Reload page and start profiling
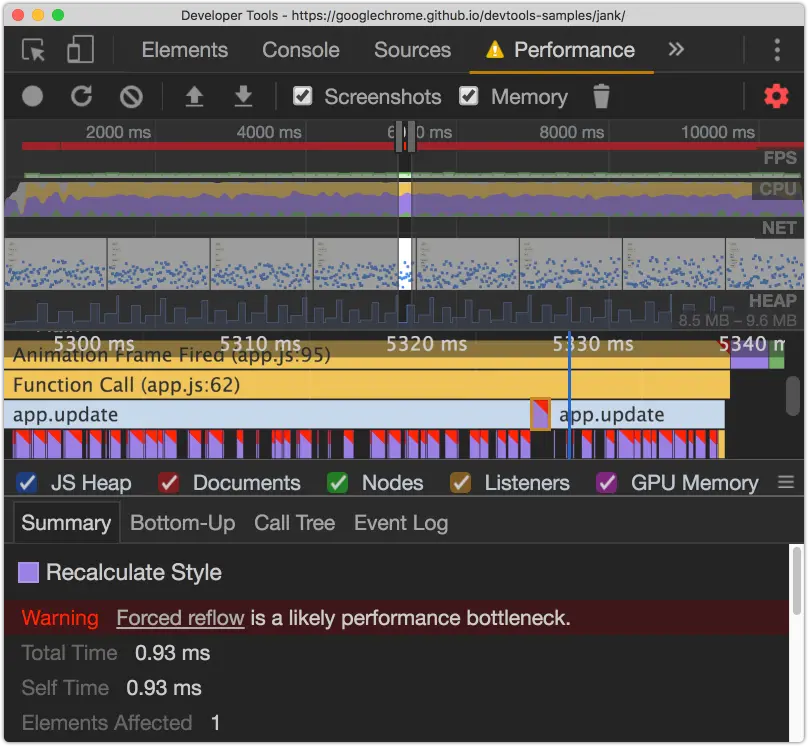808x746 pixels. pyautogui.click(x=81, y=96)
